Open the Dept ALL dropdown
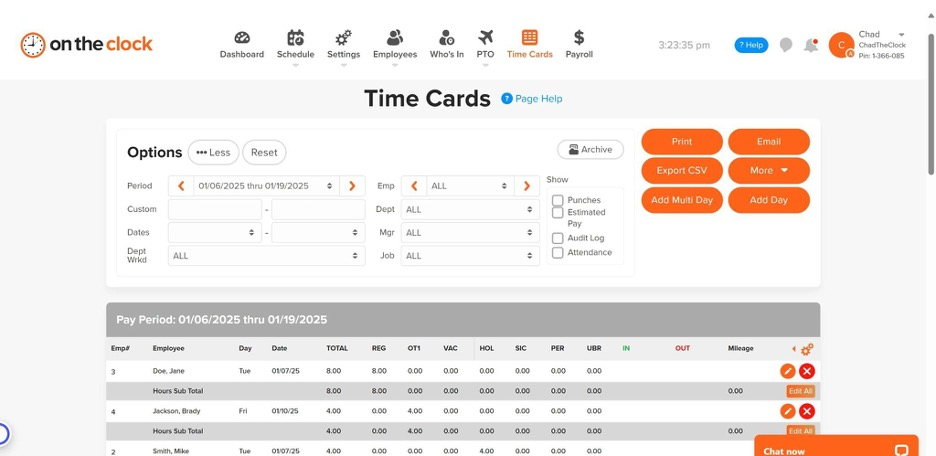 tap(470, 209)
